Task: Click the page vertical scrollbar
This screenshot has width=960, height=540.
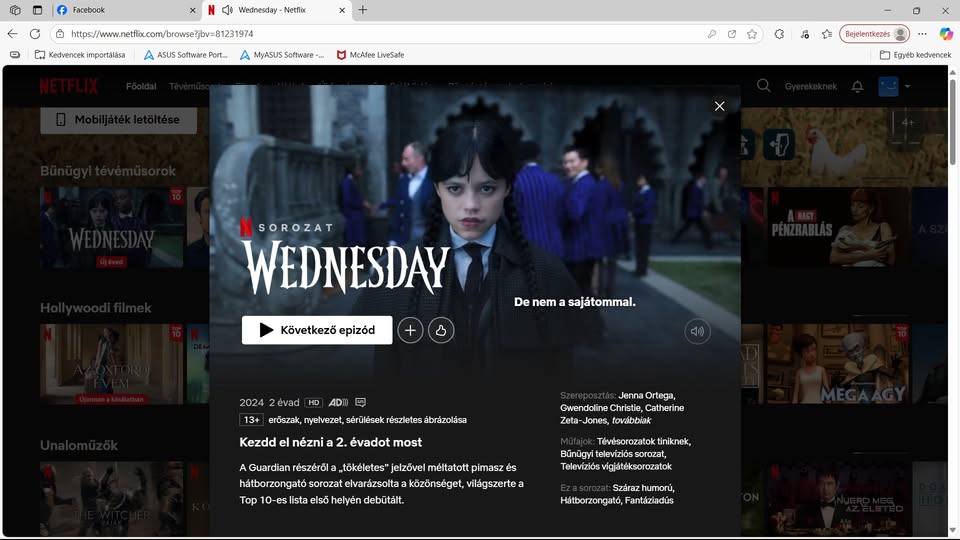Action: pyautogui.click(x=952, y=121)
